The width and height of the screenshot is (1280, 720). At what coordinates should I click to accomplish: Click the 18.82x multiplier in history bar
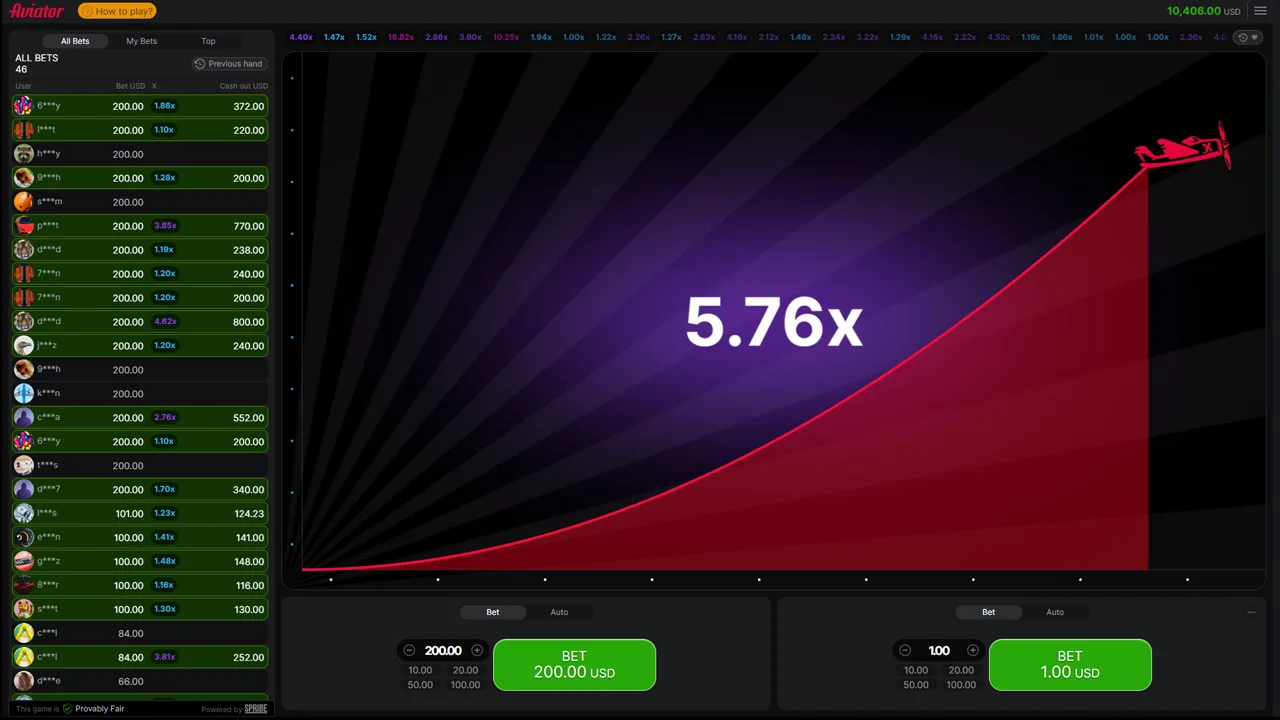pyautogui.click(x=401, y=37)
